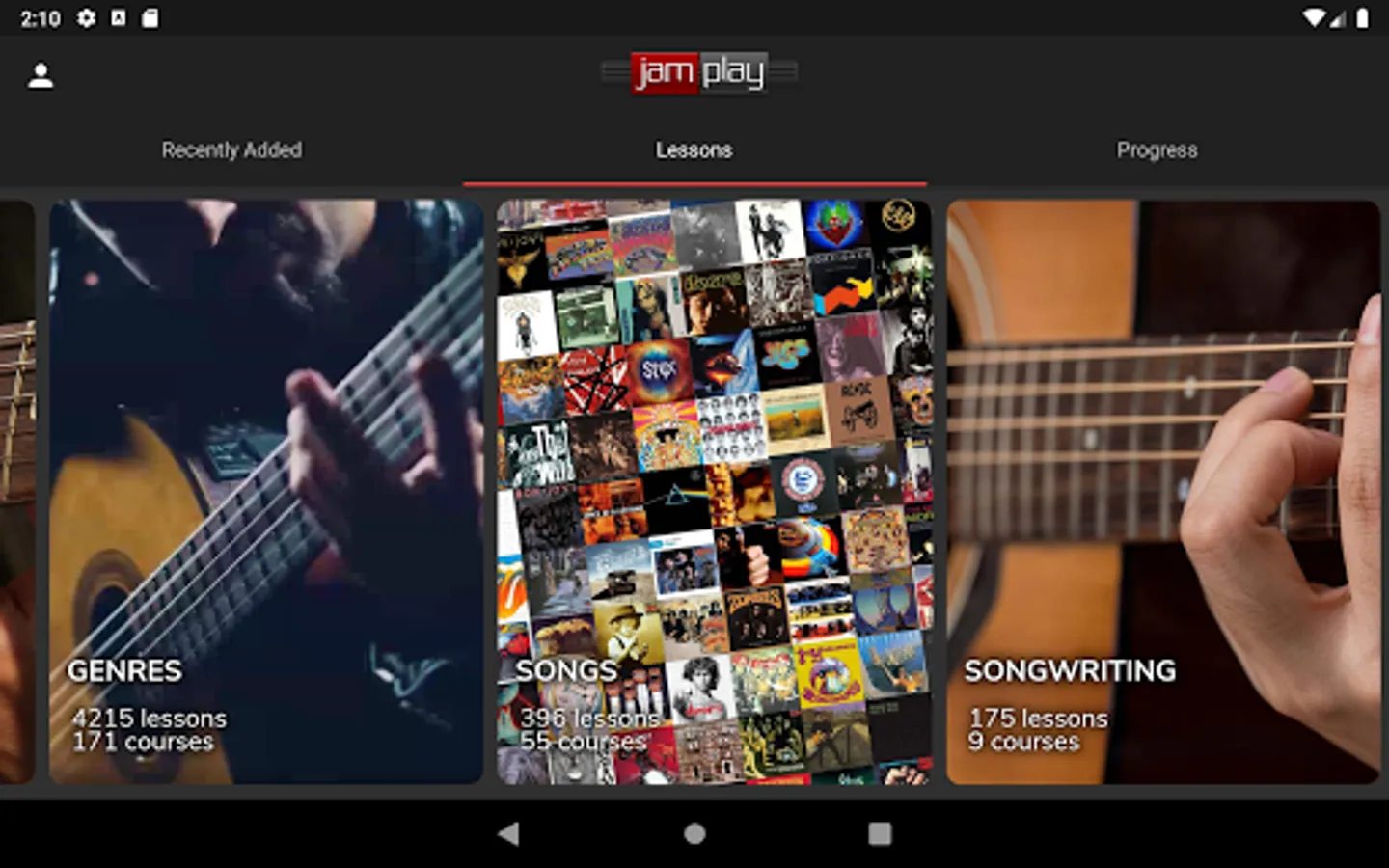Click the SONGWRITING title text
This screenshot has height=868, width=1389.
point(1070,670)
